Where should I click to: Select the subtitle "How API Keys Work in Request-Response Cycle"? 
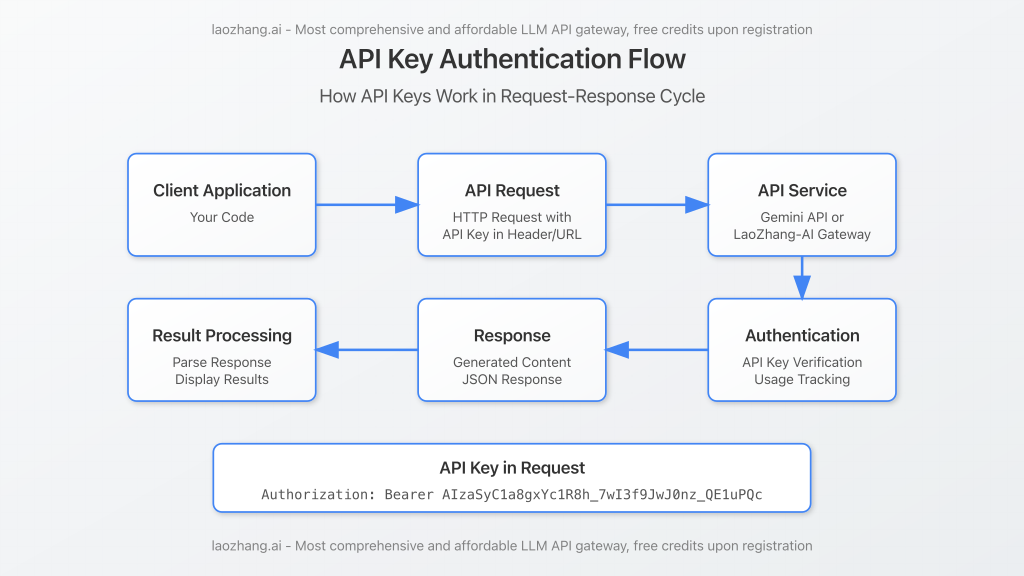point(512,97)
